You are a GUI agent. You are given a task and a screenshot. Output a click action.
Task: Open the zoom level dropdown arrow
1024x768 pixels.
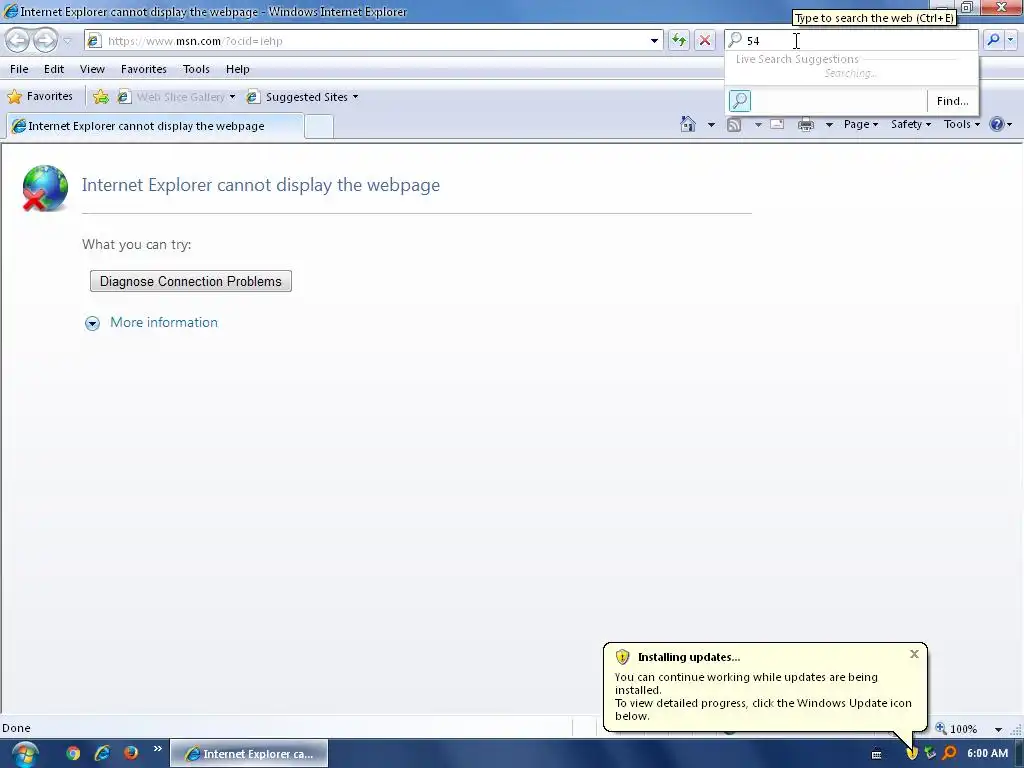[x=998, y=729]
